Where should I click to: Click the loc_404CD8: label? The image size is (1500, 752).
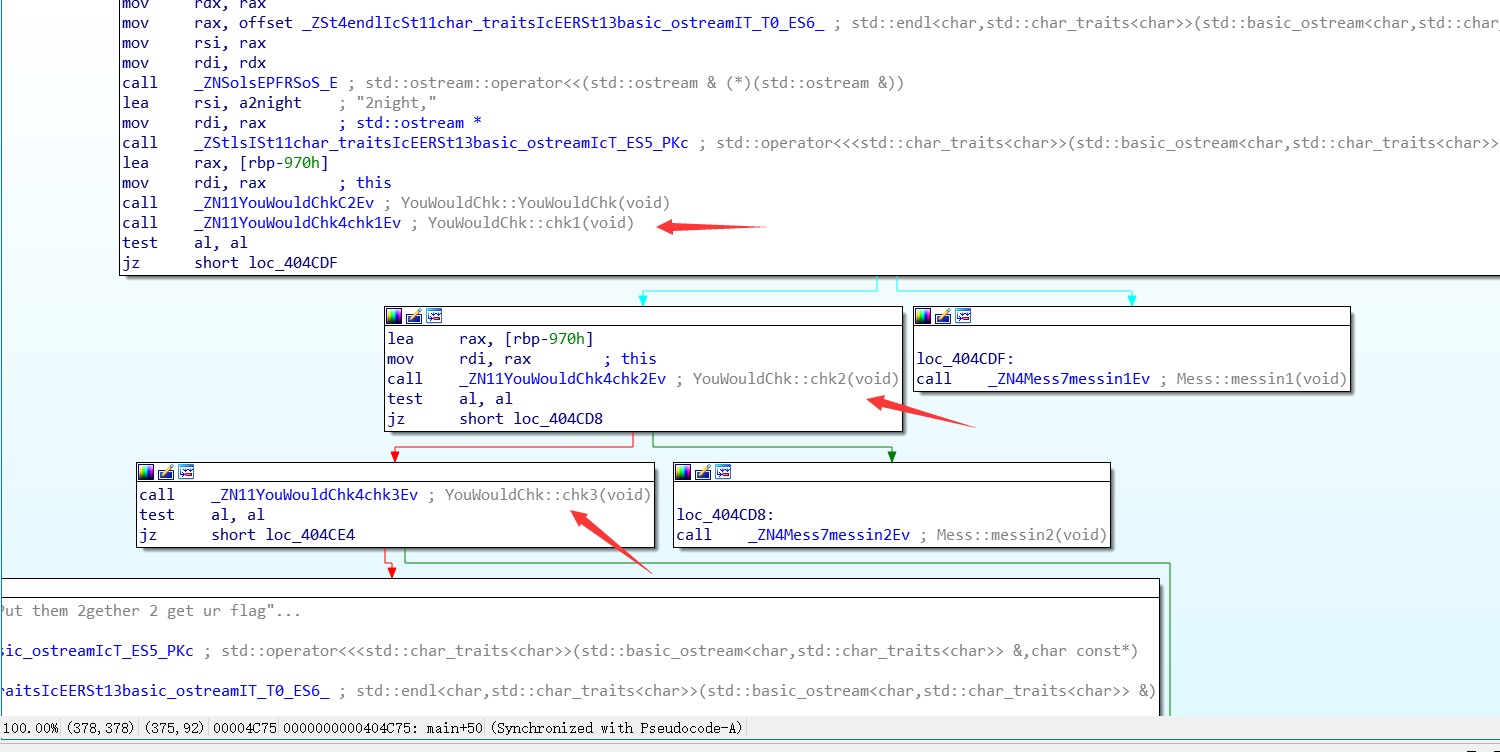click(725, 515)
